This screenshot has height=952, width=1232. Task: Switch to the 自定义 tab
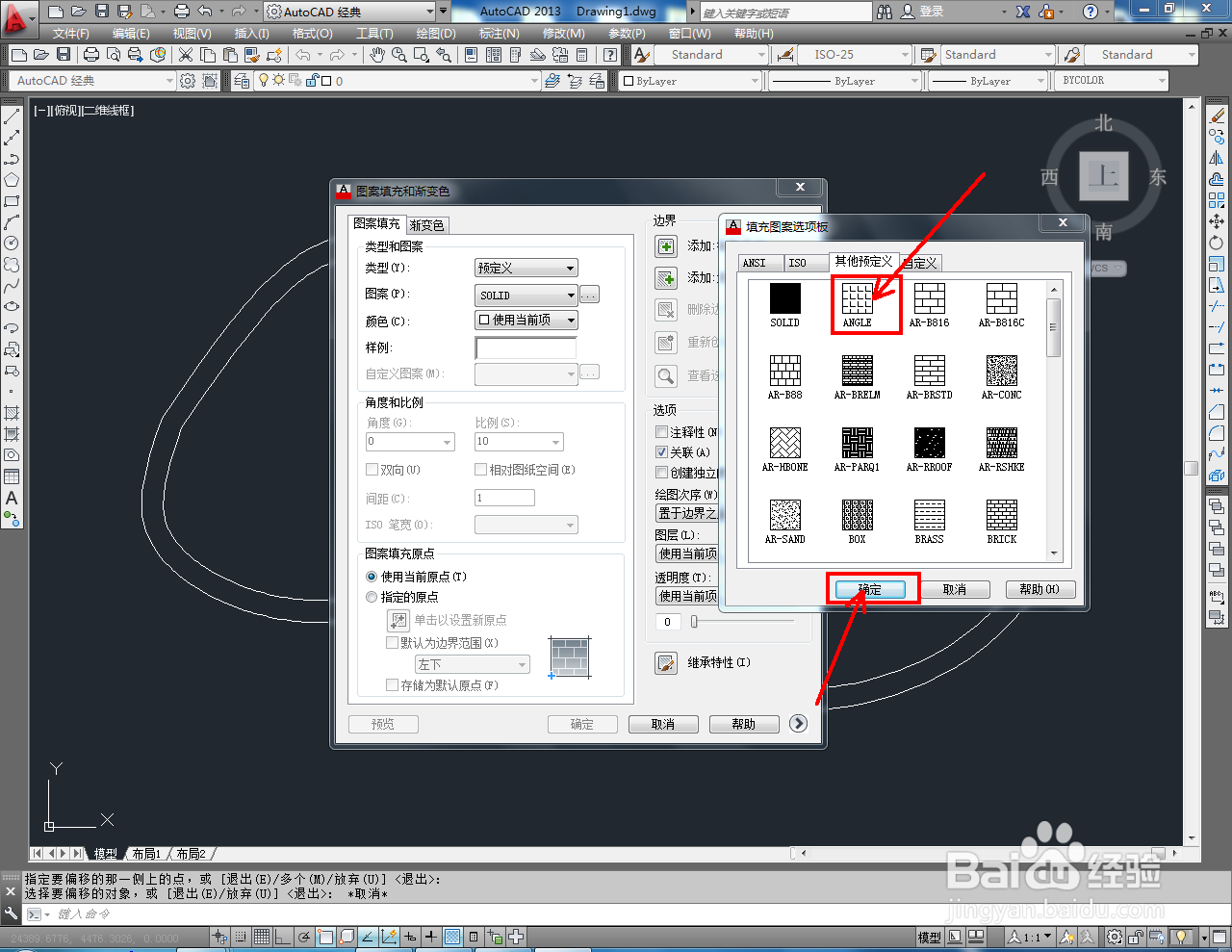click(921, 263)
